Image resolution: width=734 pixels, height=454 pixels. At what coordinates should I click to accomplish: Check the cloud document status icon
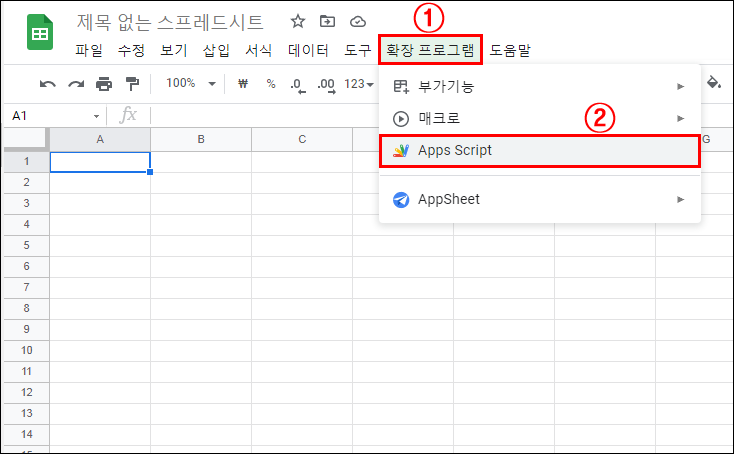pyautogui.click(x=357, y=21)
